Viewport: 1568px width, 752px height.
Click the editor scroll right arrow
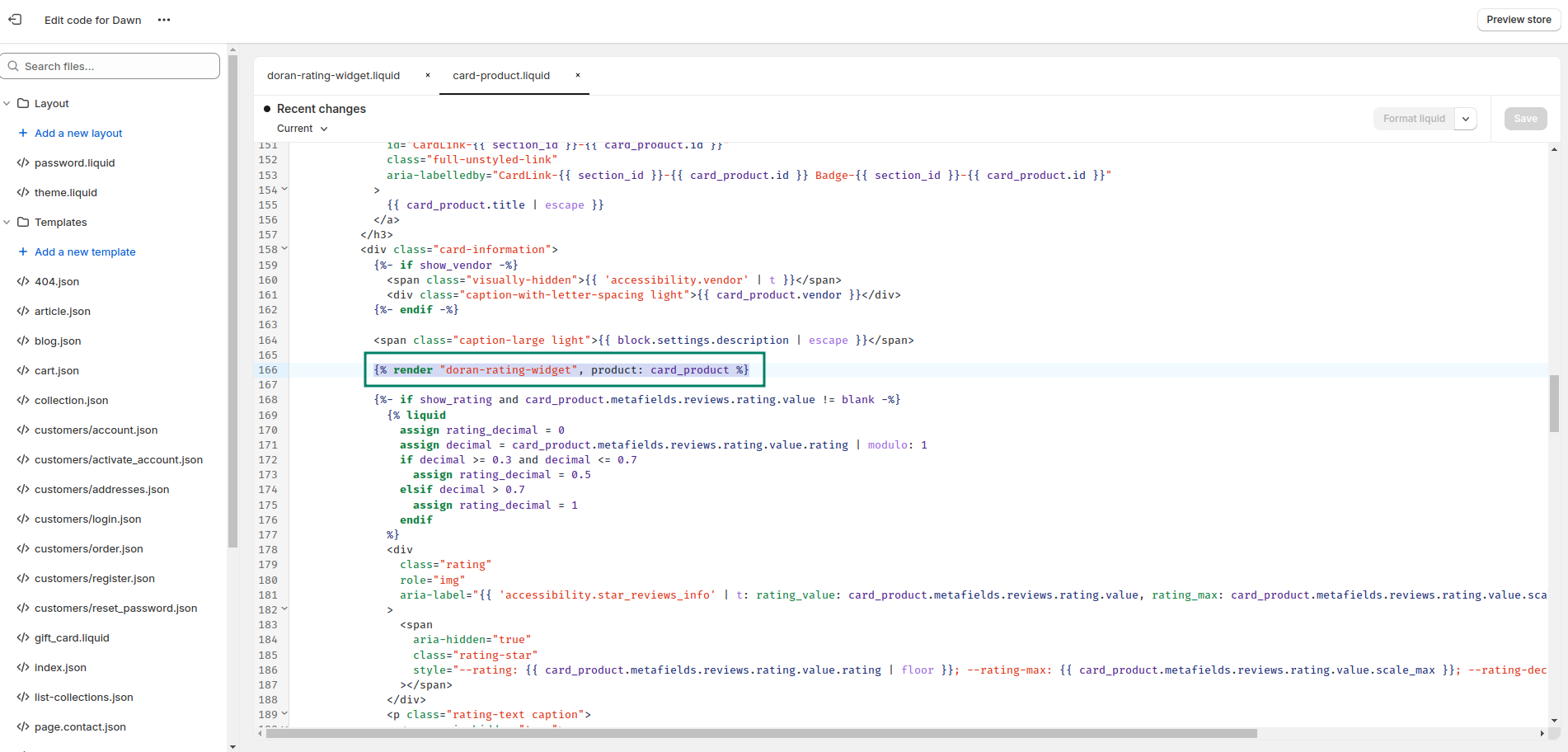click(x=1542, y=733)
